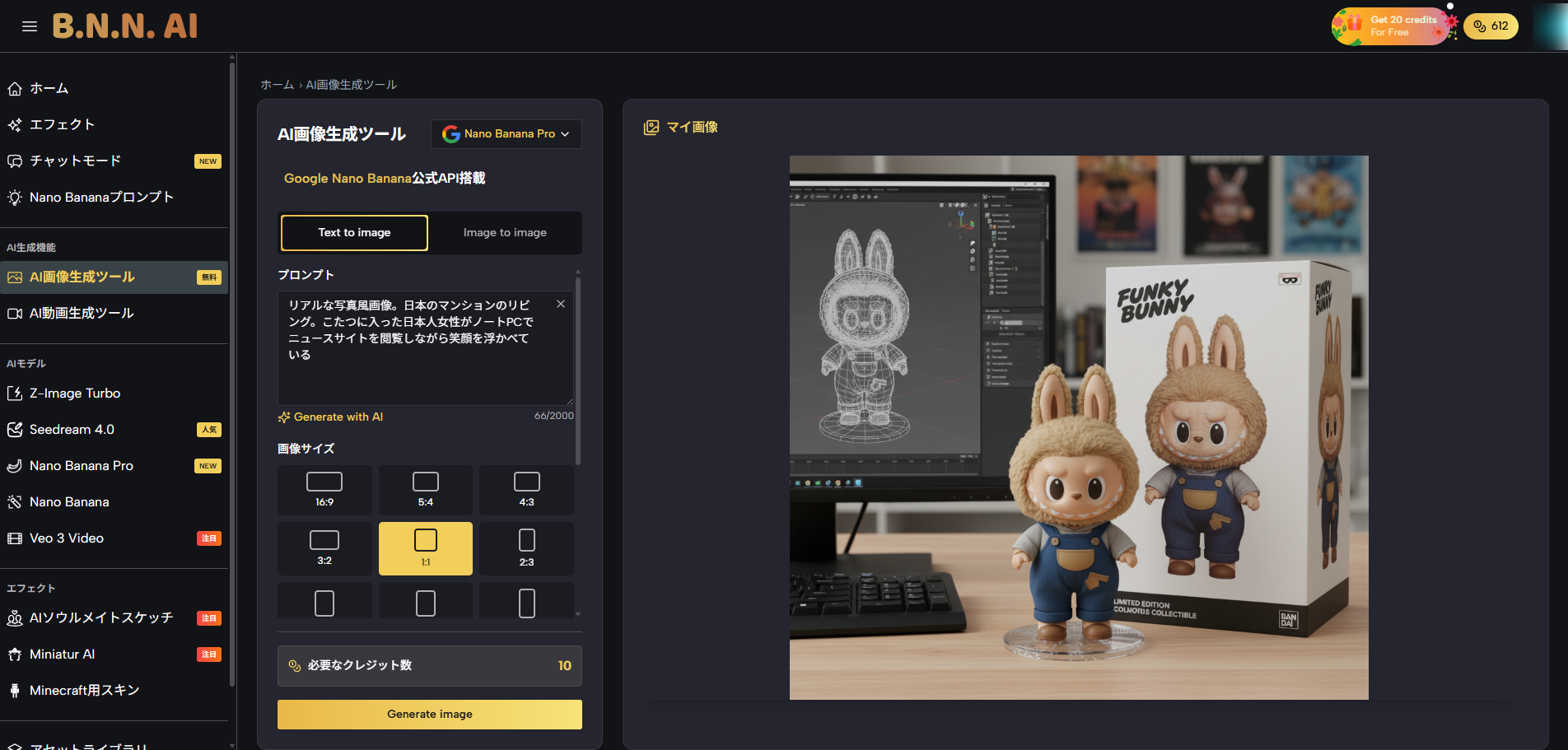
Task: Open the エフェクト sidebar item
Action: point(63,124)
